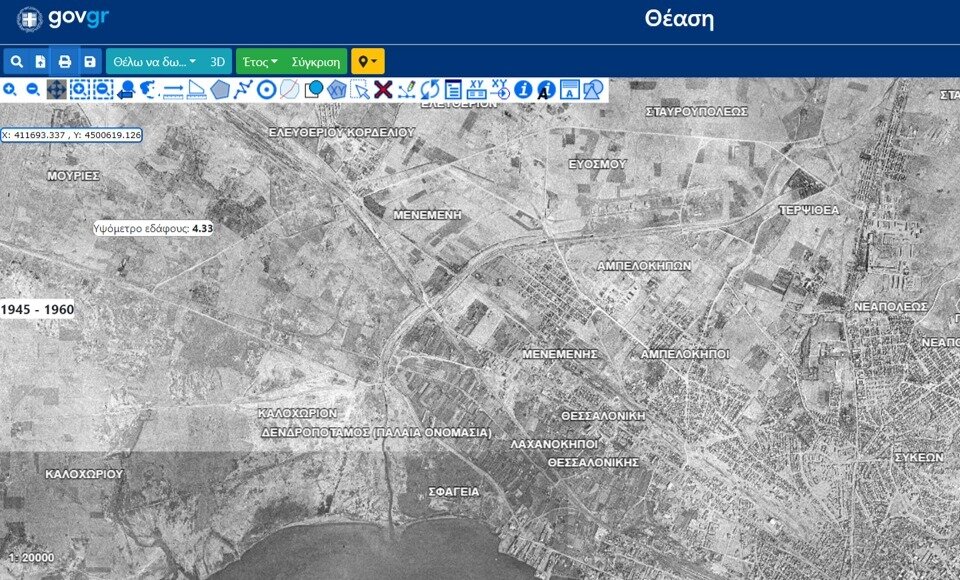The width and height of the screenshot is (960, 580).
Task: Click the 'ΝΕΑΠΟΛΕΩΣ' map label
Action: [x=891, y=306]
